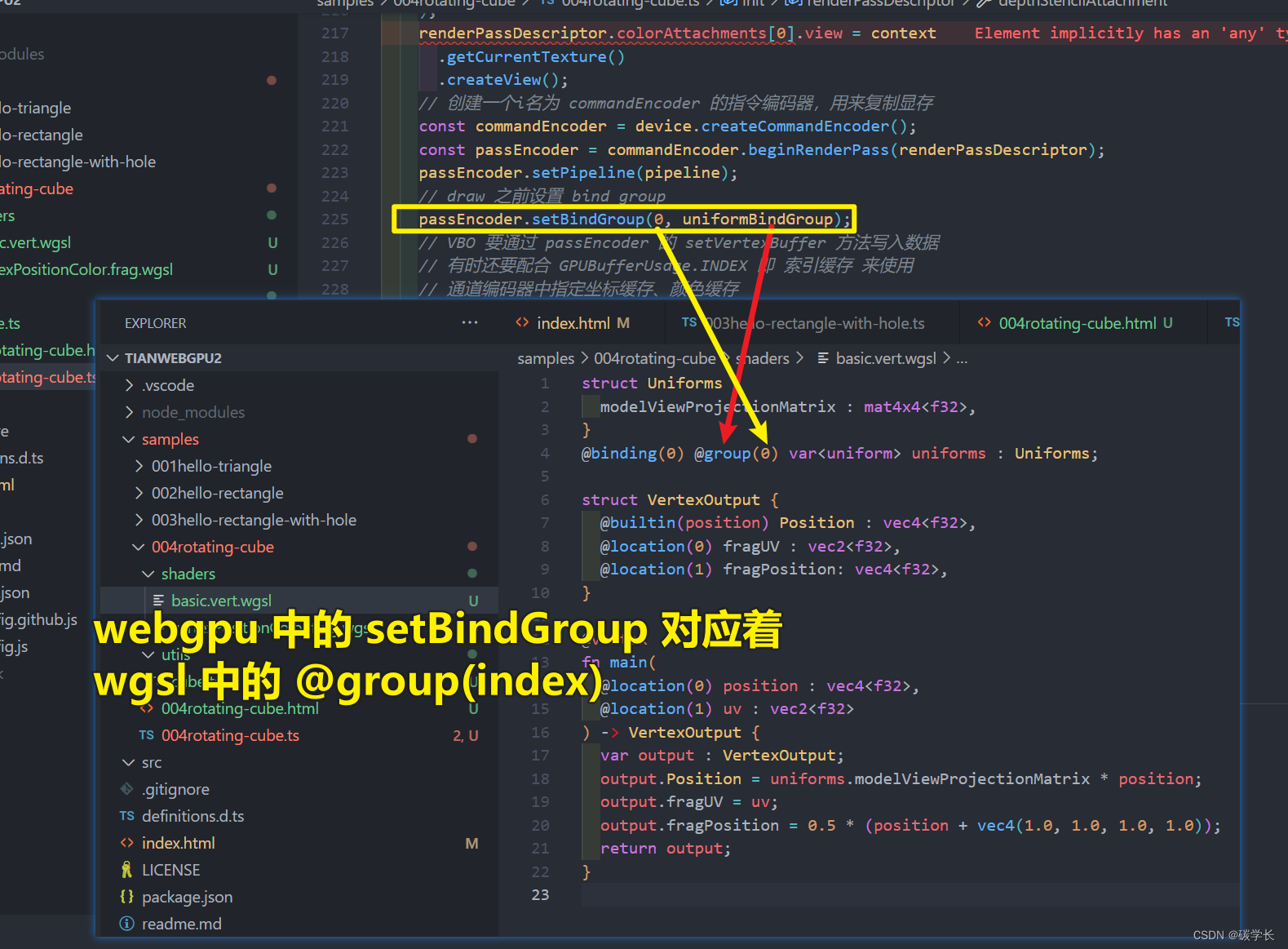Click the EXPLORER panel title
The width and height of the screenshot is (1288, 949).
point(155,323)
